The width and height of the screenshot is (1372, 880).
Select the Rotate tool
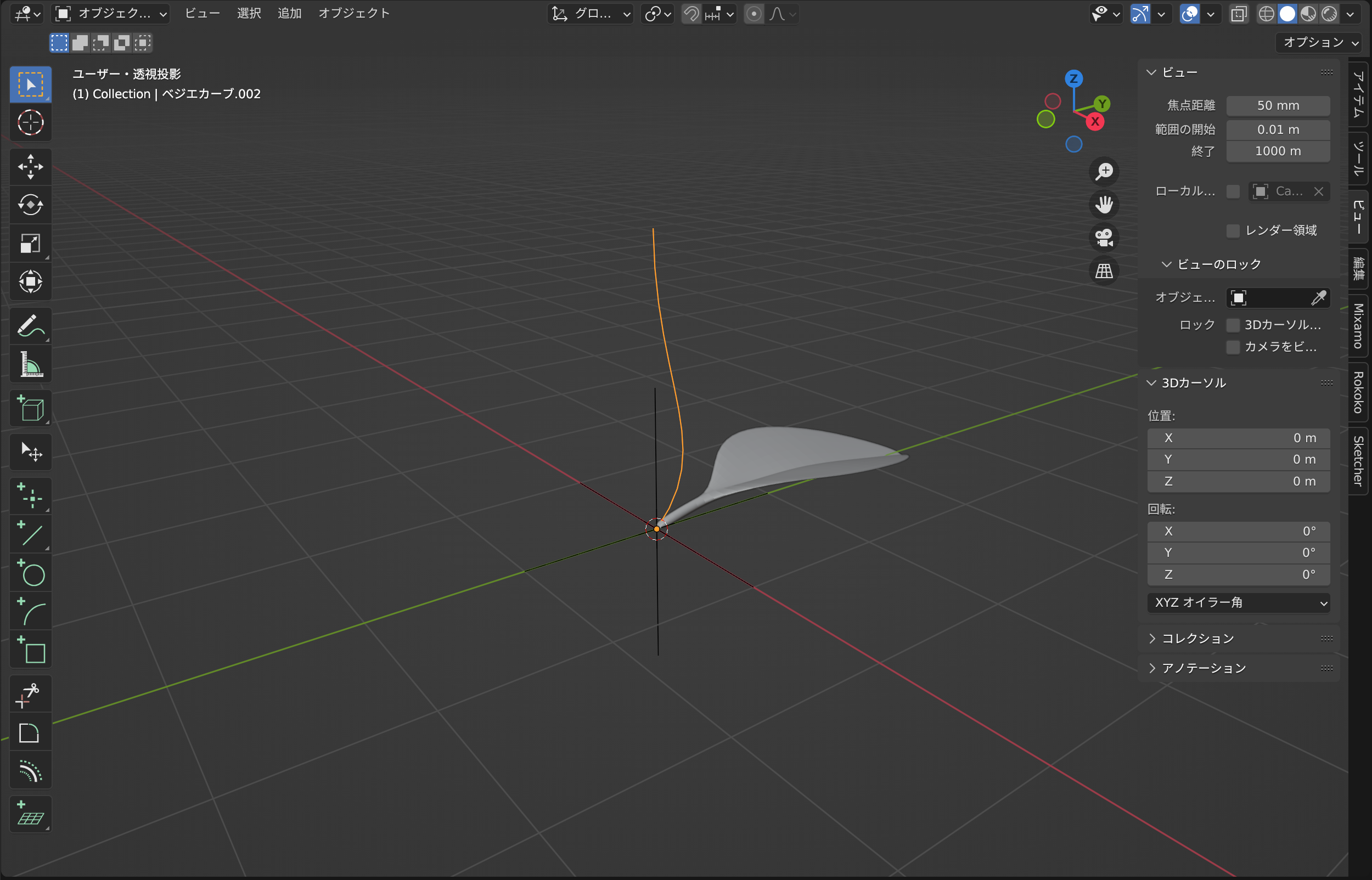click(30, 205)
